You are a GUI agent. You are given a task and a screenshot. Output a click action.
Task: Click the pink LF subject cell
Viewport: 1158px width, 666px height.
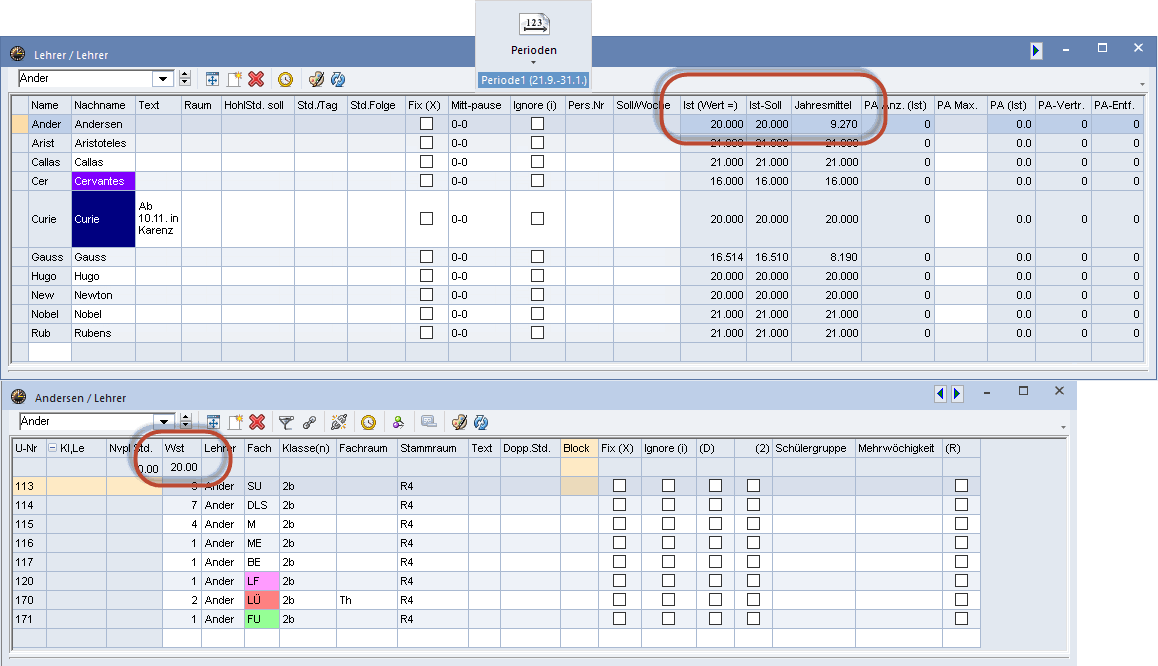pos(261,581)
